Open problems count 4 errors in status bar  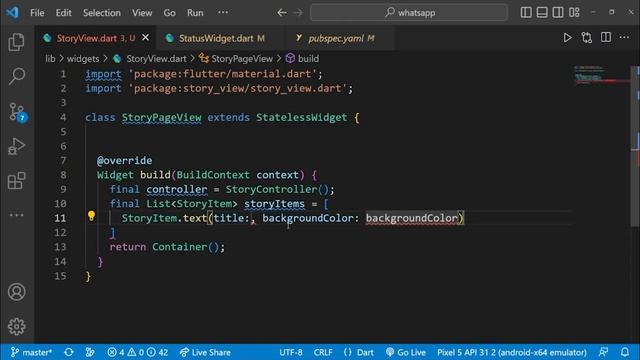coord(138,352)
